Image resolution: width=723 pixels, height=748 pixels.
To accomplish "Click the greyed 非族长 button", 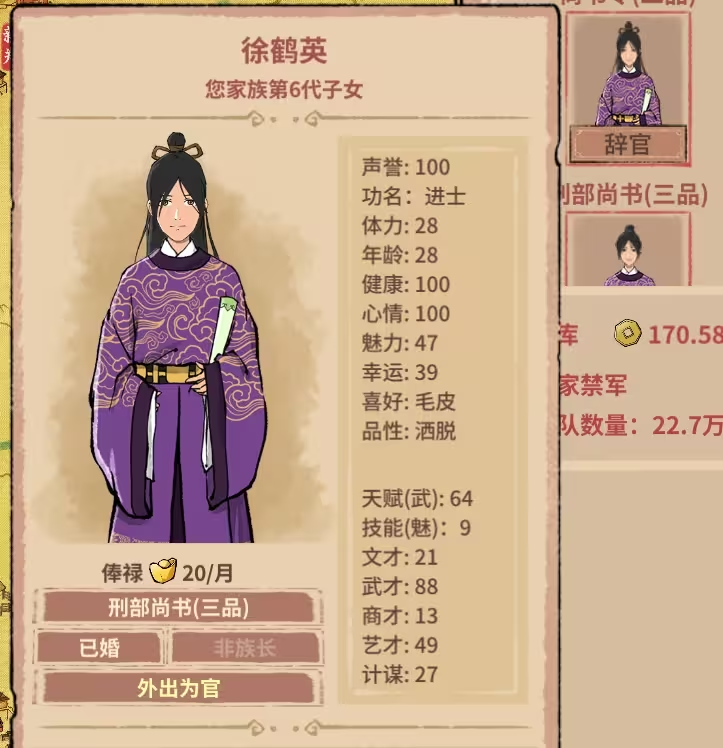I will click(245, 648).
